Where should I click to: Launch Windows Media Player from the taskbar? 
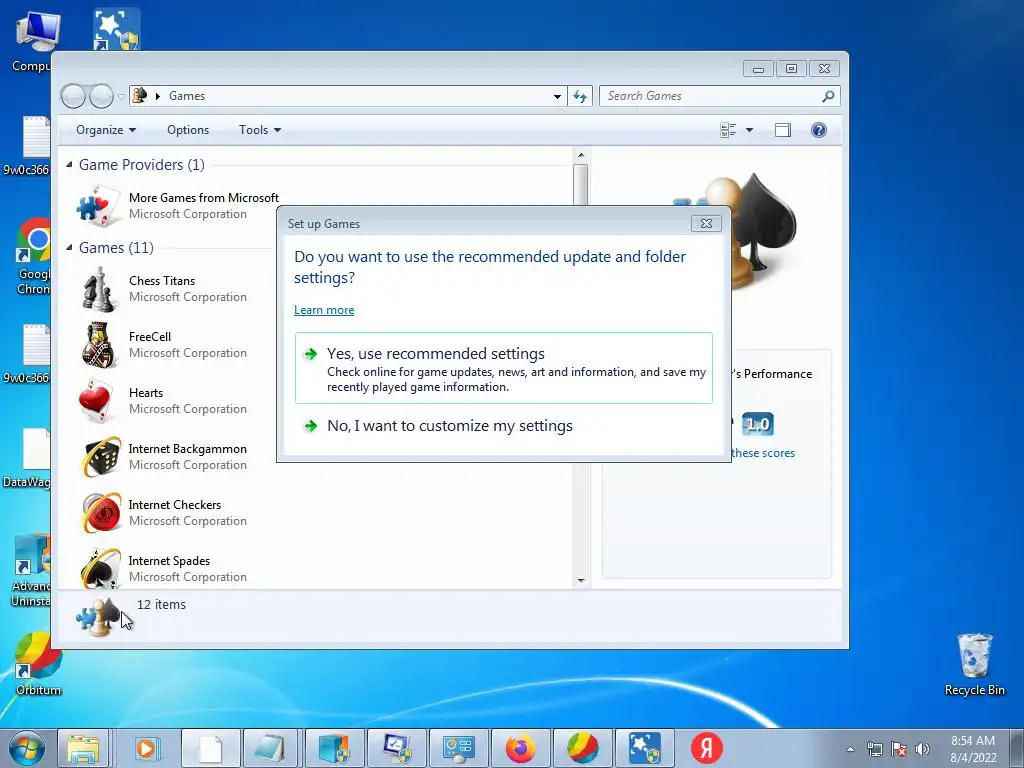(x=146, y=748)
